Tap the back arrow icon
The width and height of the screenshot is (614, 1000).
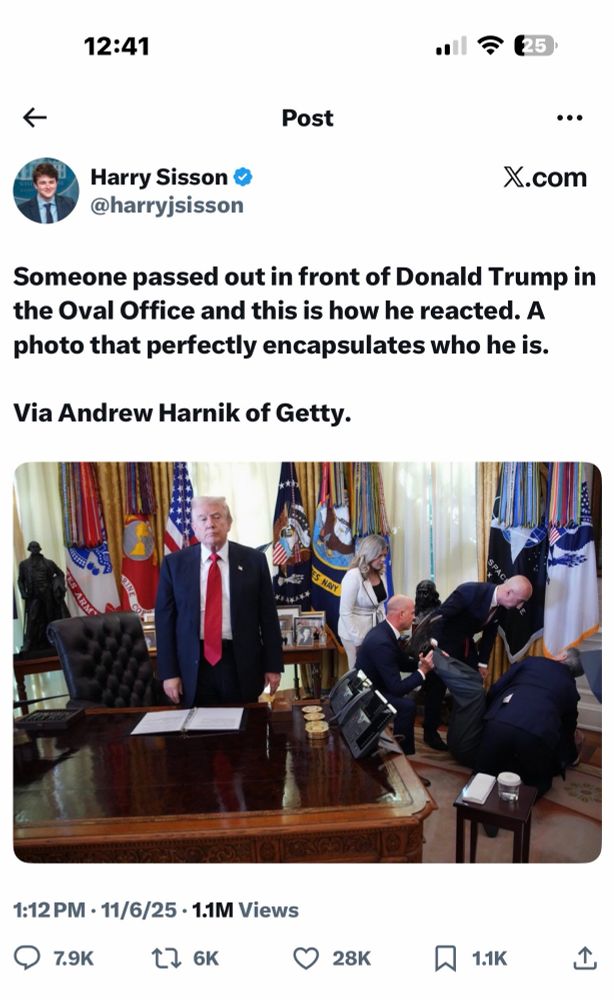34,117
